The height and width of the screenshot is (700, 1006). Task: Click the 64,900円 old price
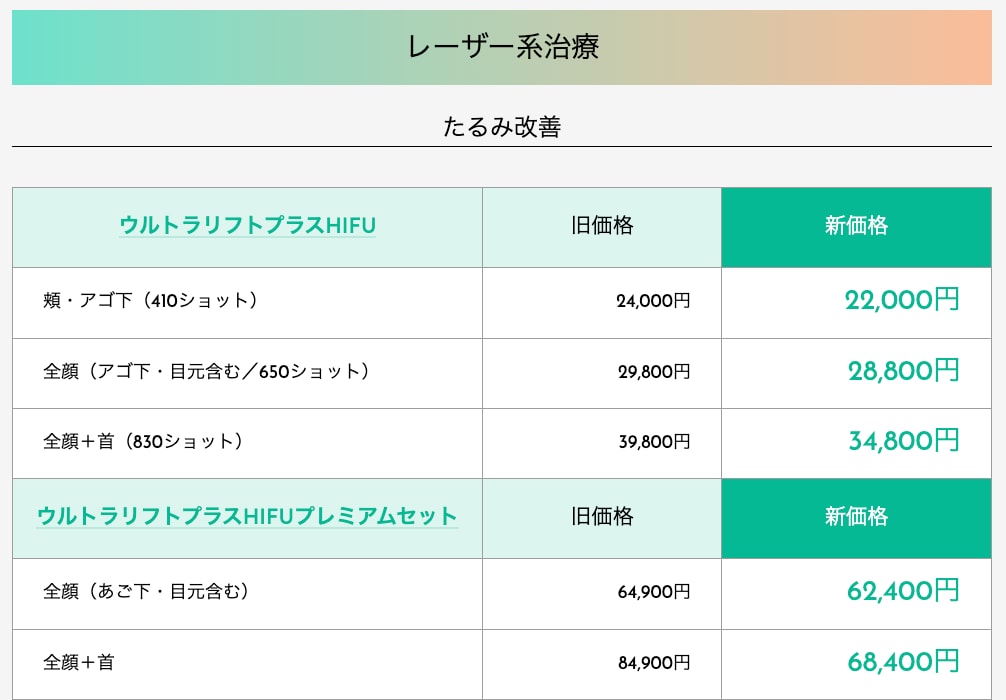click(654, 592)
